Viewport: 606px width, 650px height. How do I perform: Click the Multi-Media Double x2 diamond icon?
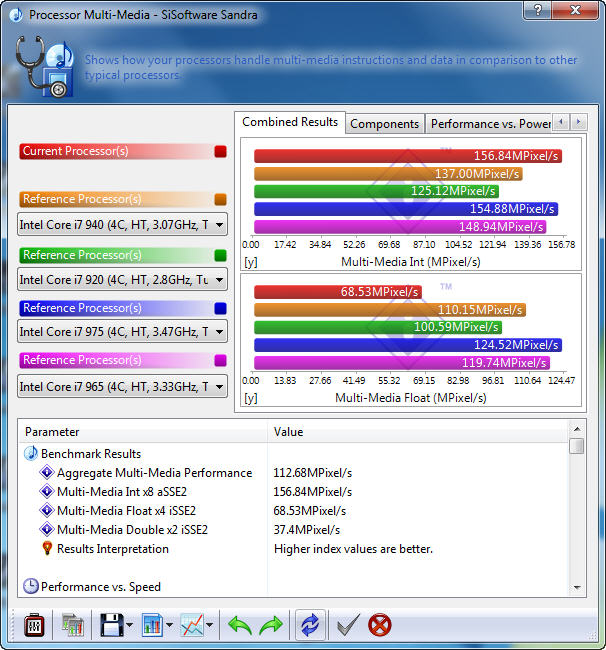47,529
